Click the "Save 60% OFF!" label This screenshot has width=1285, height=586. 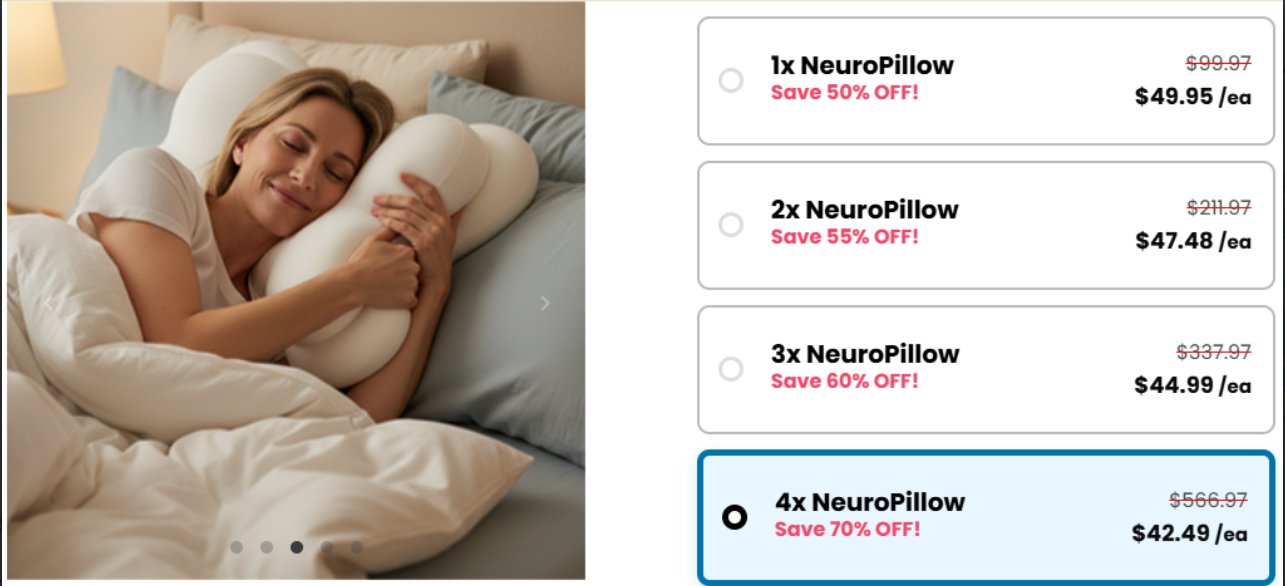click(845, 381)
